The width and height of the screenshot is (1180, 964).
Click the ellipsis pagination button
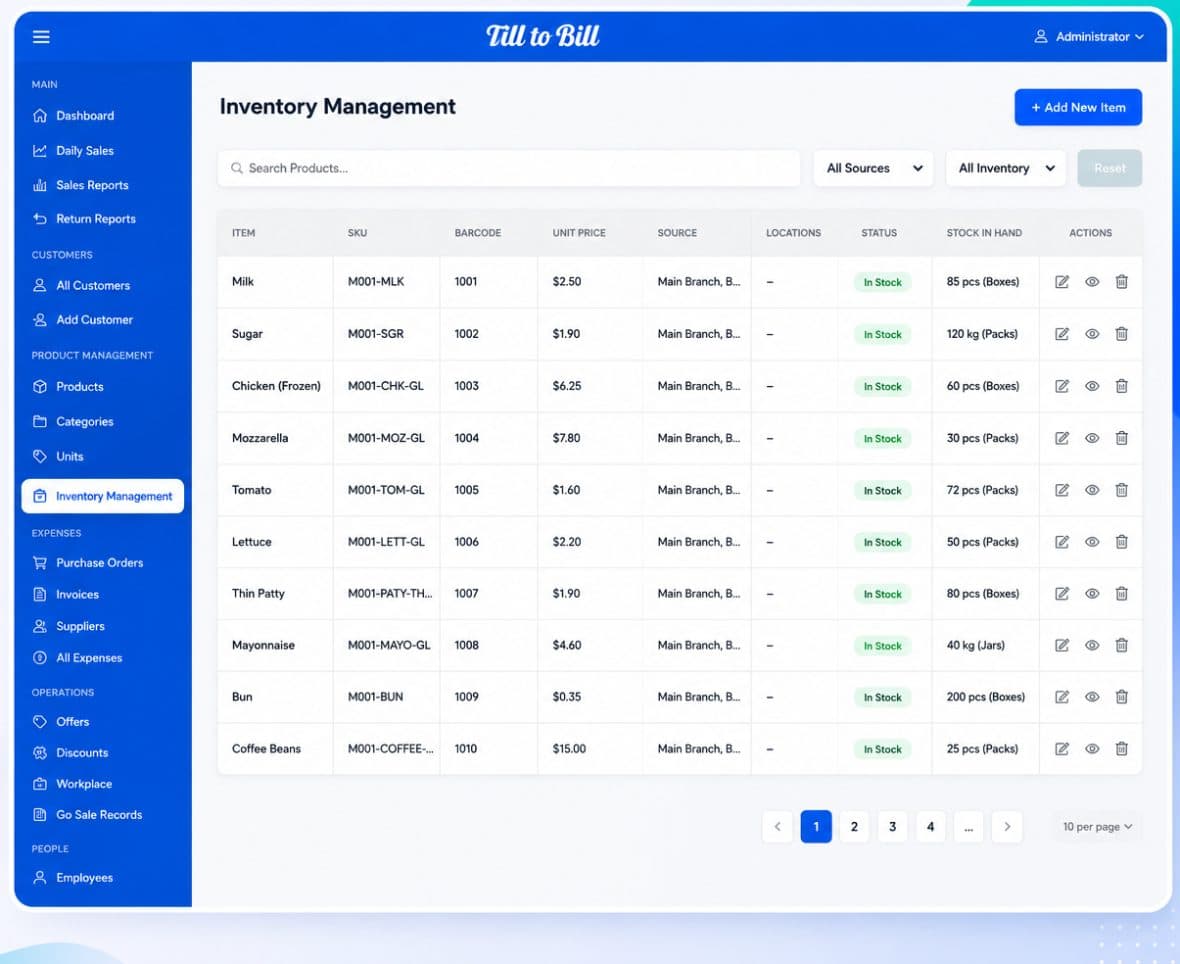(x=969, y=827)
